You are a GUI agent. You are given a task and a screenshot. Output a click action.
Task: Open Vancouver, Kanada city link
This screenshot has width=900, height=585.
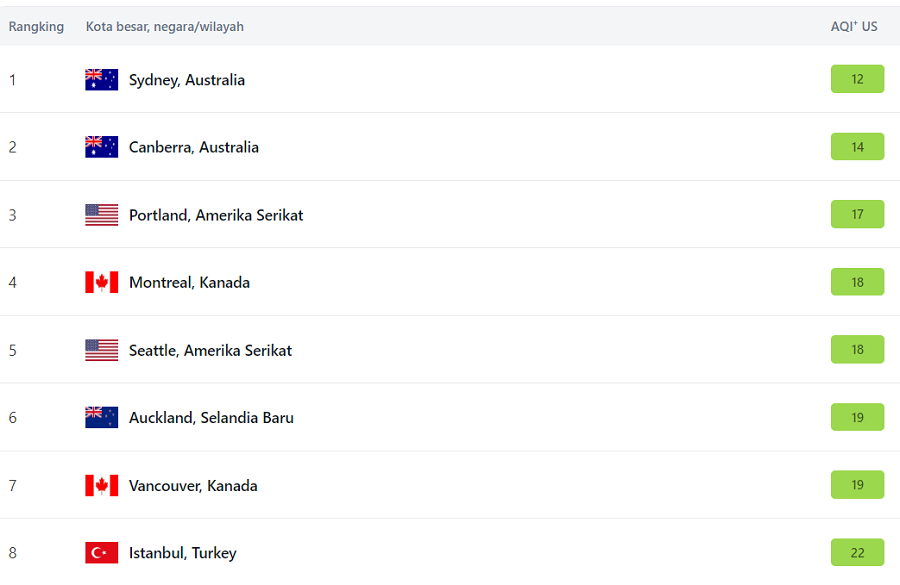[x=193, y=485]
